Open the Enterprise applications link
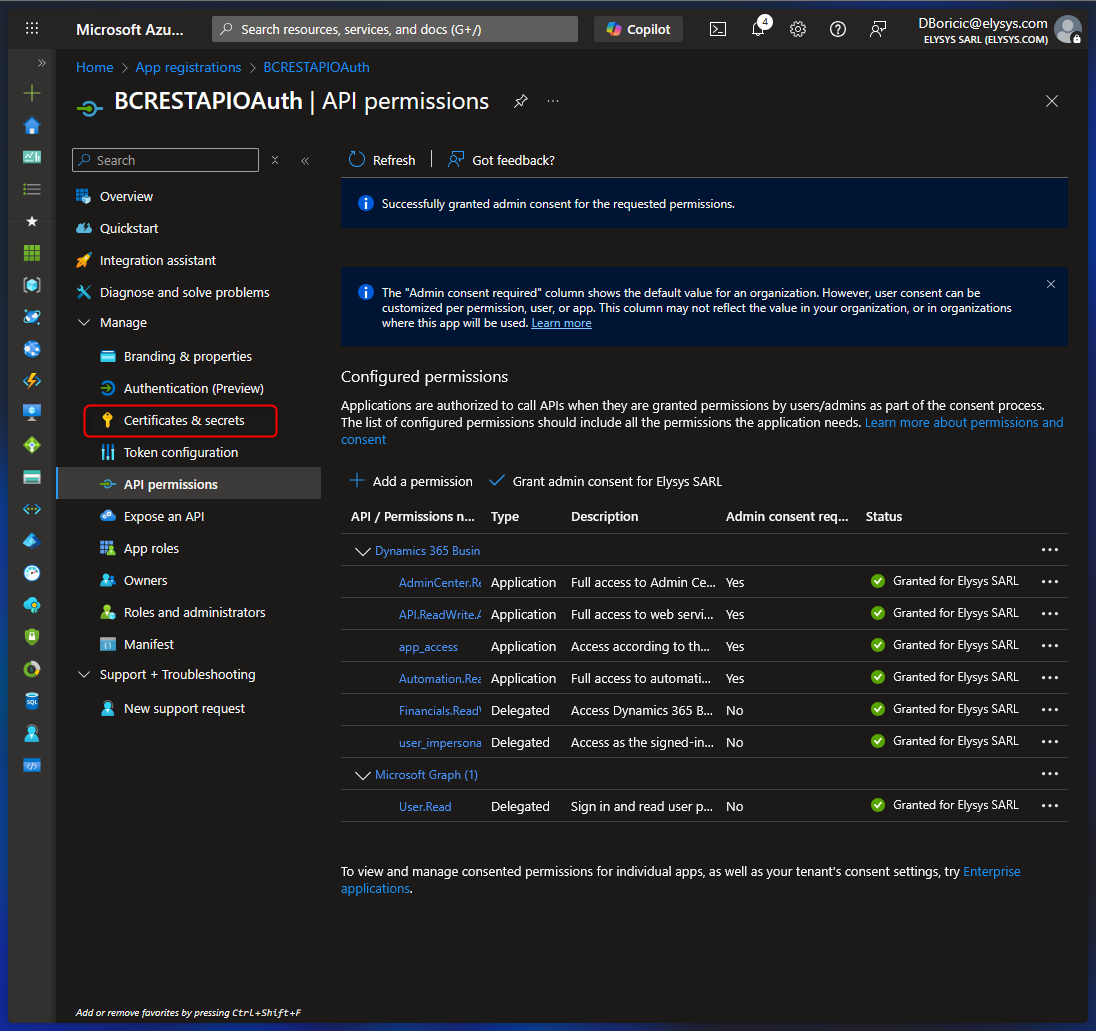 pyautogui.click(x=991, y=872)
